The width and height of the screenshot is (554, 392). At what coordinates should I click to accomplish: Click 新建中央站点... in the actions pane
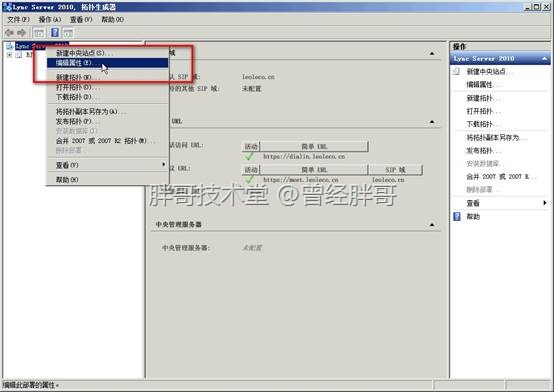[x=489, y=71]
